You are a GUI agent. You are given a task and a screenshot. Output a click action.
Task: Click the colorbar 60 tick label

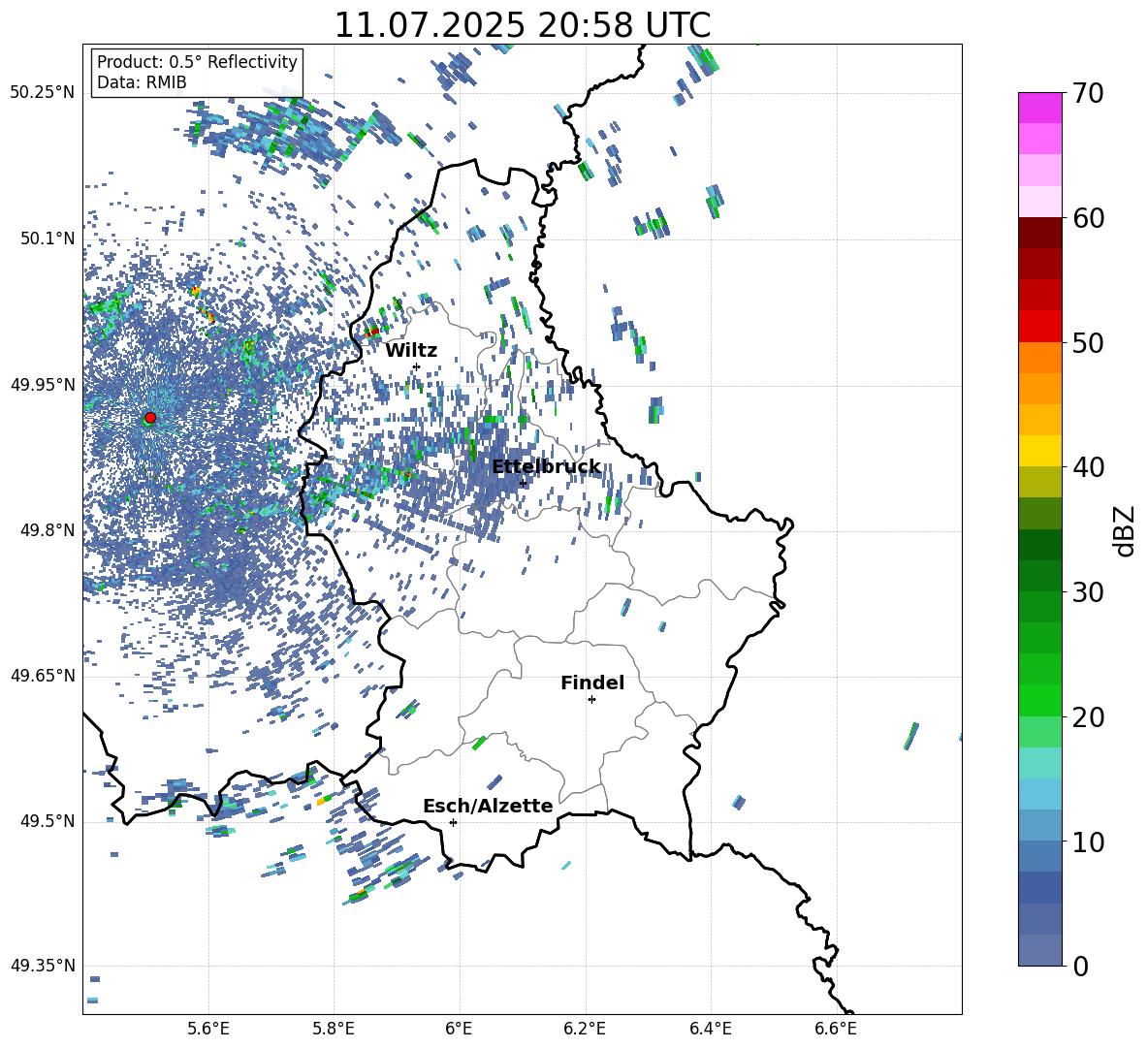(1089, 218)
